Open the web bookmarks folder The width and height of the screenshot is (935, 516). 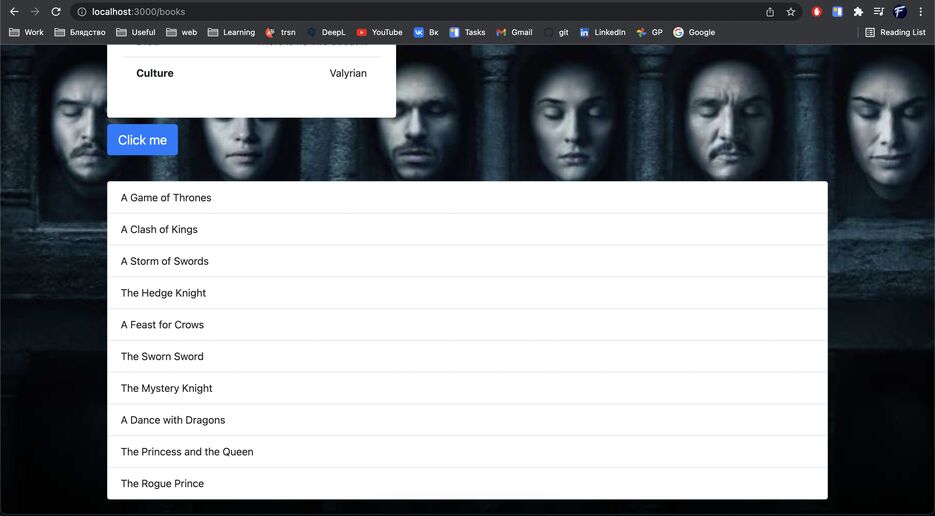[181, 32]
